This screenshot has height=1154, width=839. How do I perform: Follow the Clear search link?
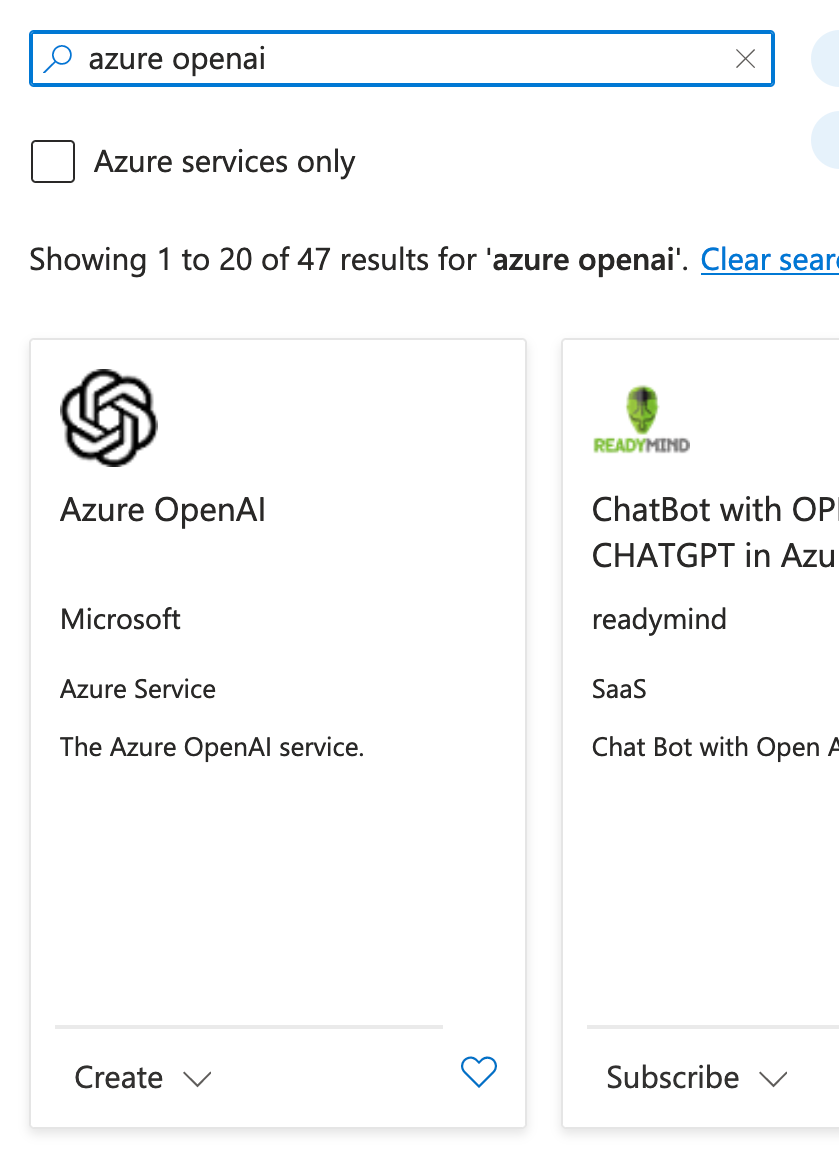point(770,259)
